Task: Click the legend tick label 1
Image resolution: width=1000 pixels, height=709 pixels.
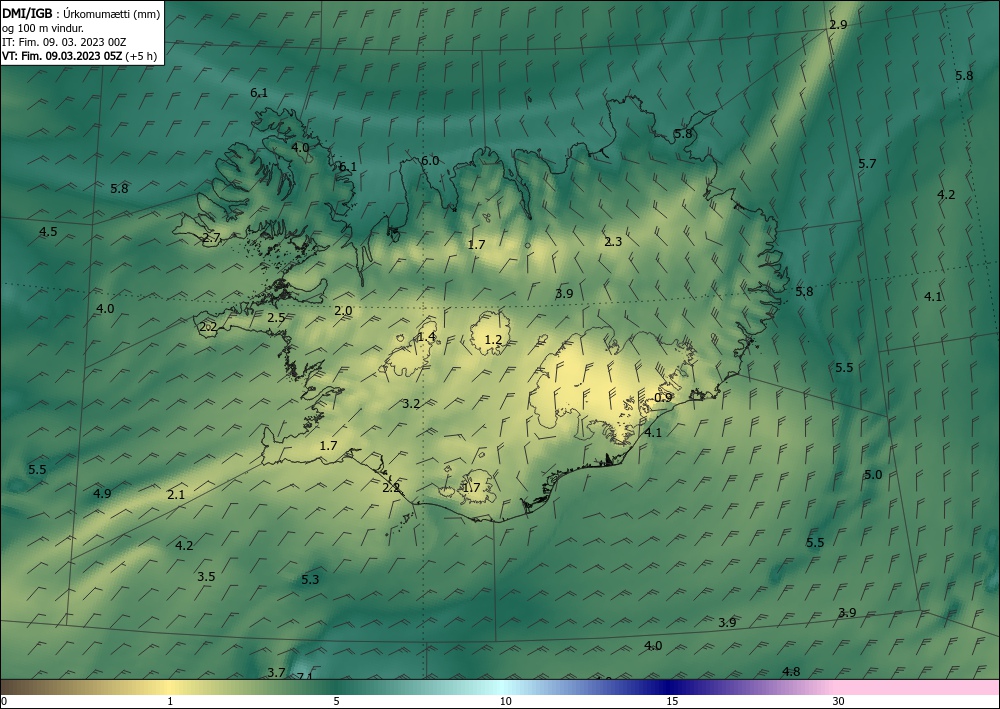Action: tap(170, 702)
